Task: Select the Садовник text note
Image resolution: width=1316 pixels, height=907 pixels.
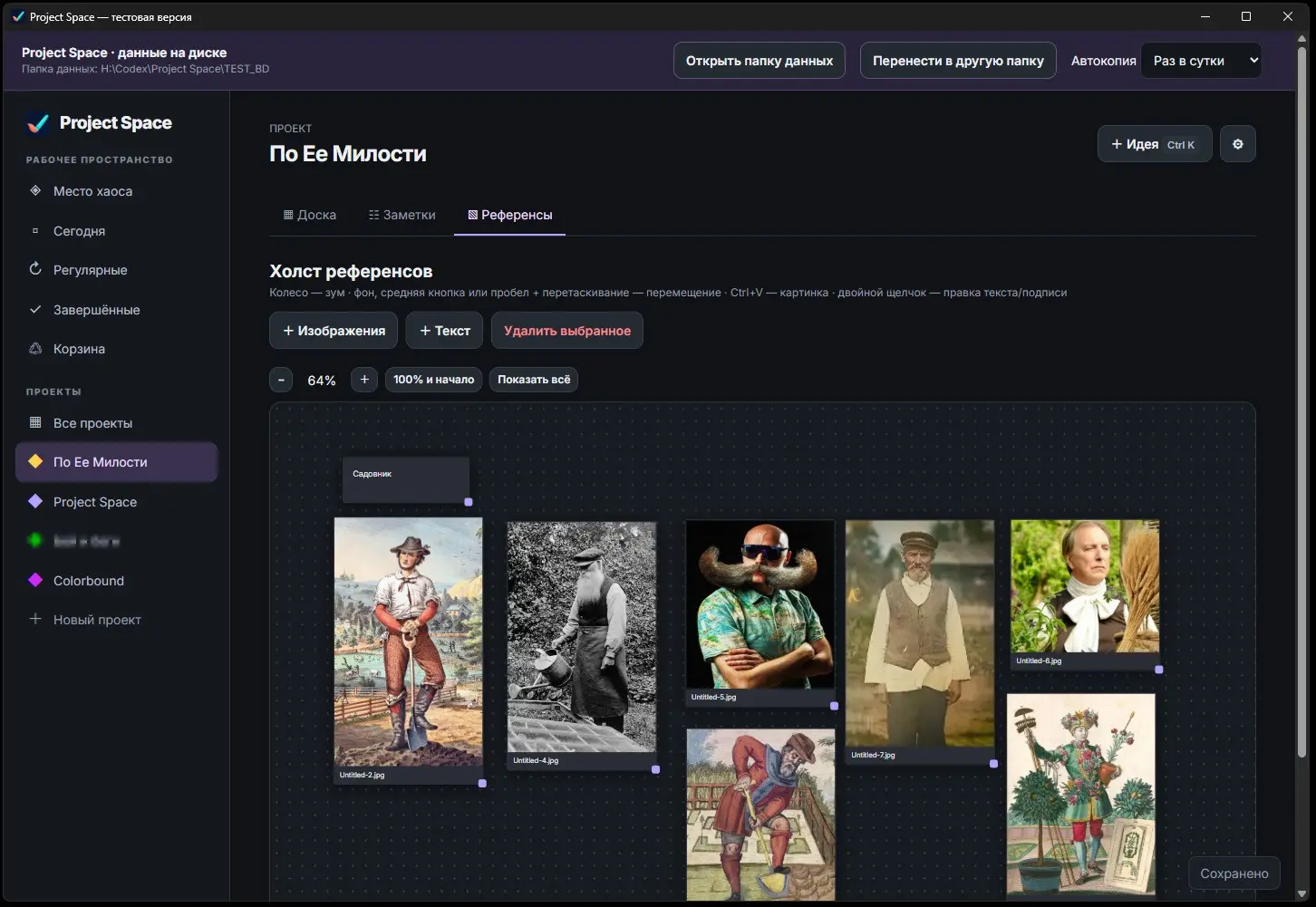Action: (405, 479)
